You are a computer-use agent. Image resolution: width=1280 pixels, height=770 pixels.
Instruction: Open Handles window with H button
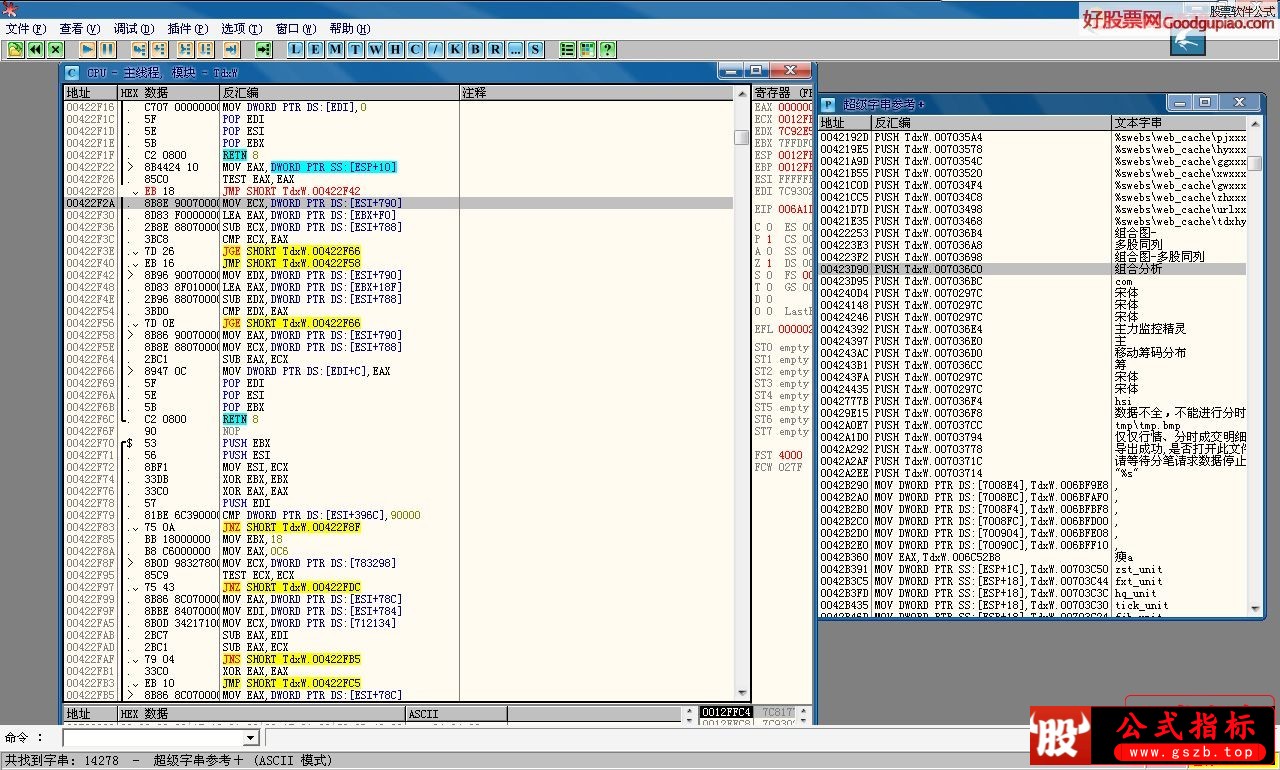coord(396,49)
